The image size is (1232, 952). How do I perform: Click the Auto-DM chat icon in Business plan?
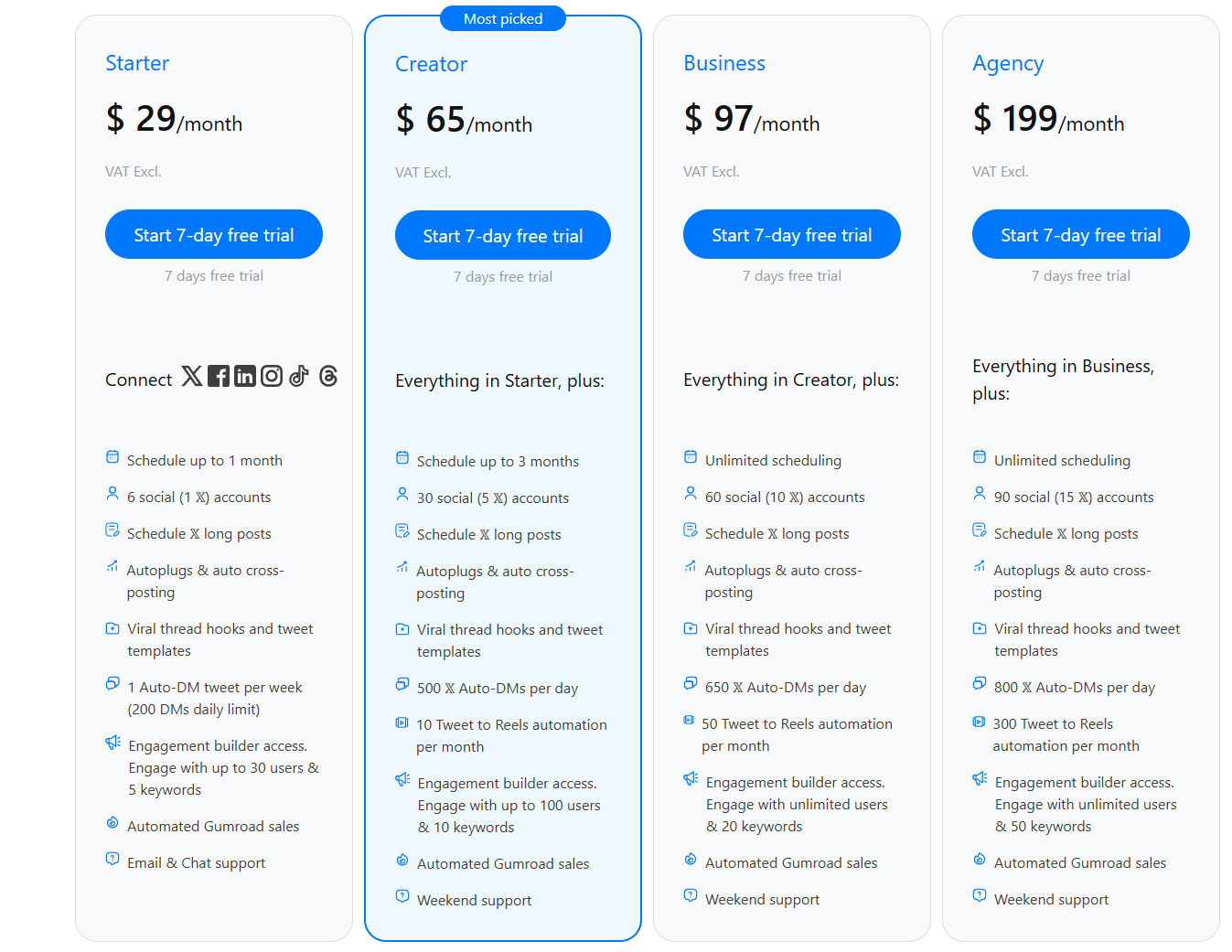[x=691, y=682]
